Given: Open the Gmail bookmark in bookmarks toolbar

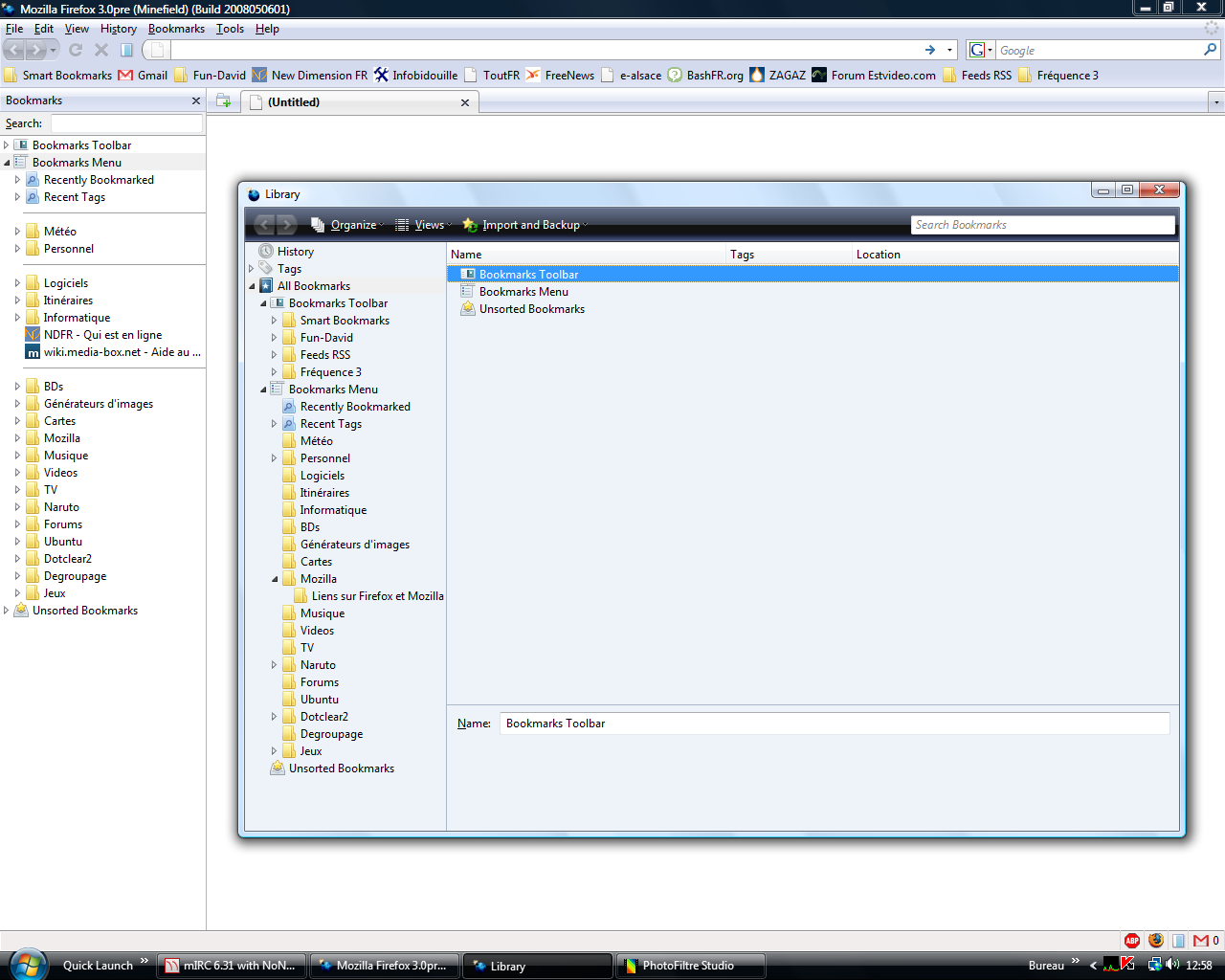Looking at the screenshot, I should click(x=143, y=76).
